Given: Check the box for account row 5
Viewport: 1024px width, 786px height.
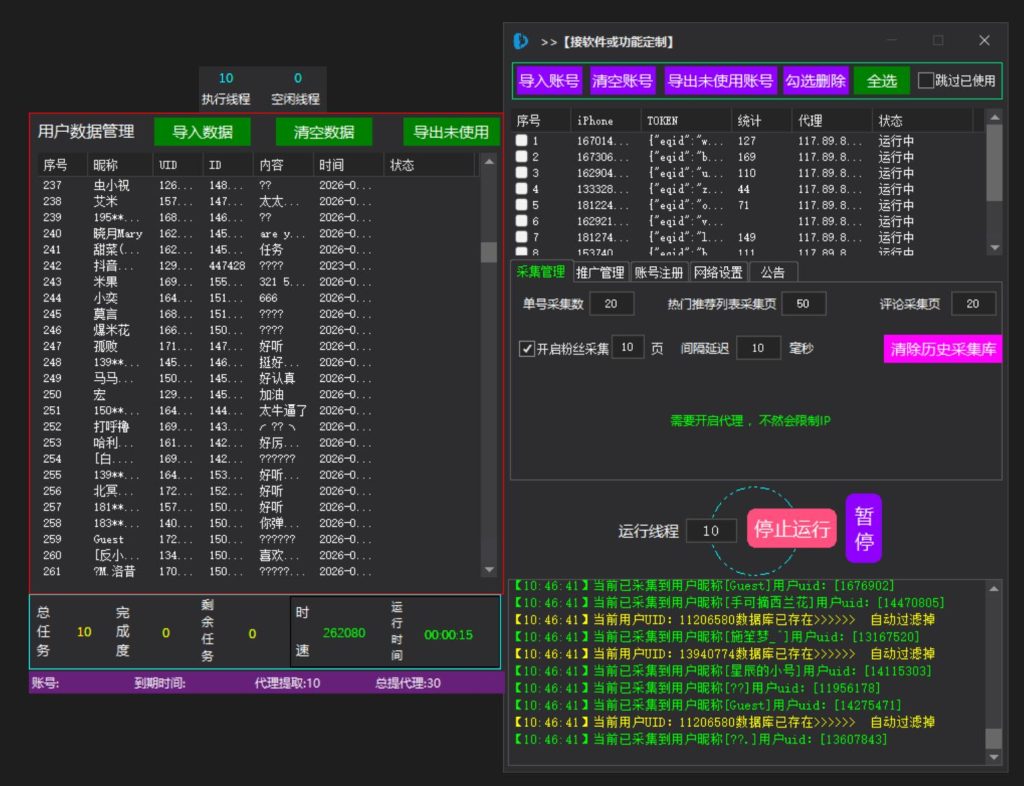Looking at the screenshot, I should tap(521, 205).
